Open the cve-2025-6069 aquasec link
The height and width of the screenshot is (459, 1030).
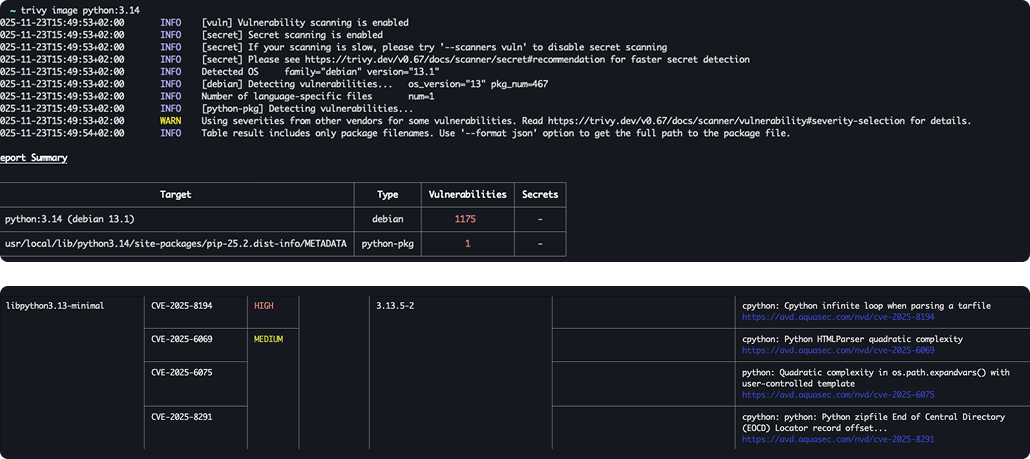point(838,350)
